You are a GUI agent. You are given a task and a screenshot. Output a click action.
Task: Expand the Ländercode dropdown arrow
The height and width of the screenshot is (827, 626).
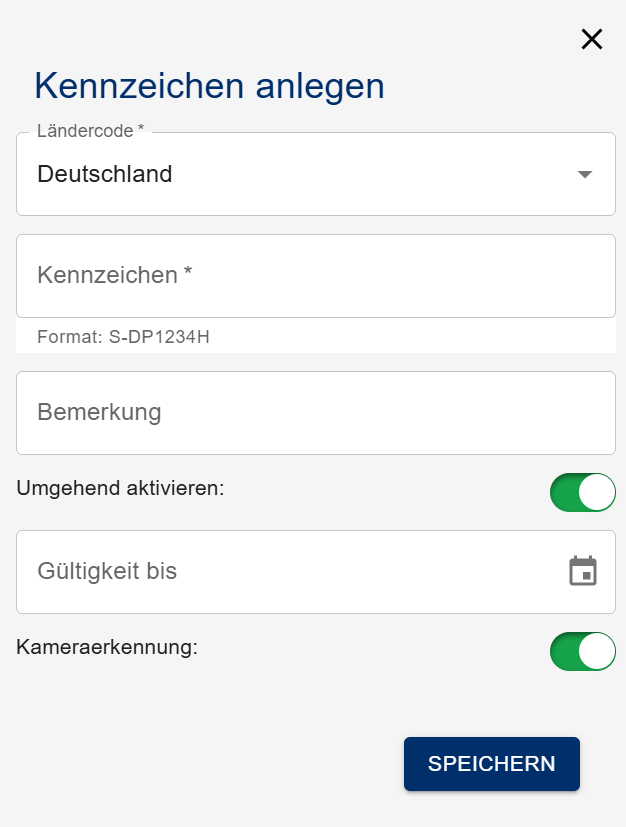(585, 174)
